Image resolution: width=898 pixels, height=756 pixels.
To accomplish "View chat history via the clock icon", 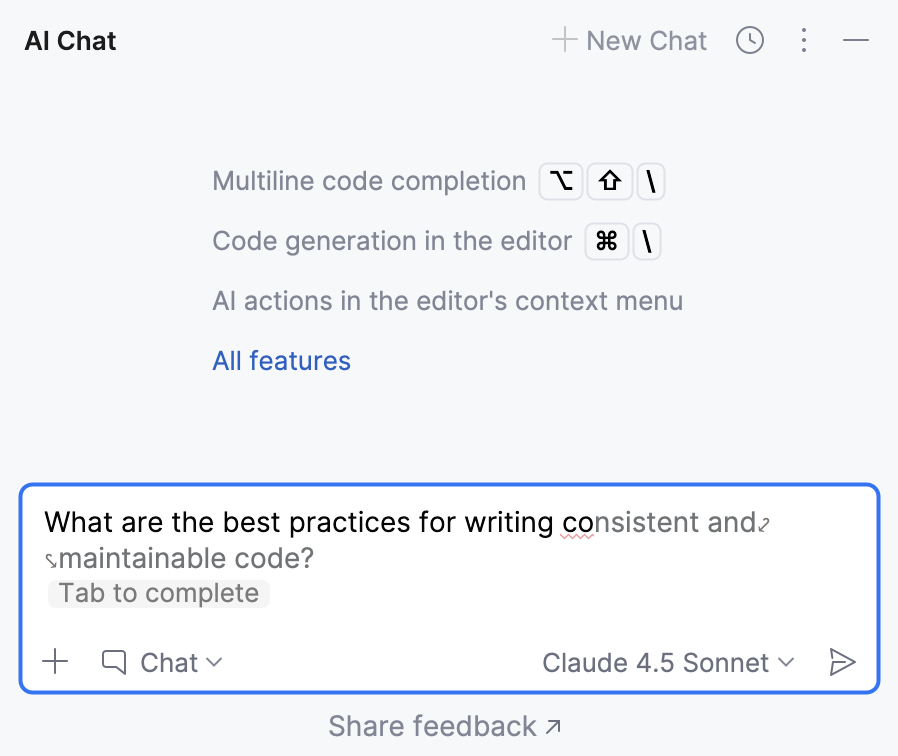I will click(x=750, y=41).
